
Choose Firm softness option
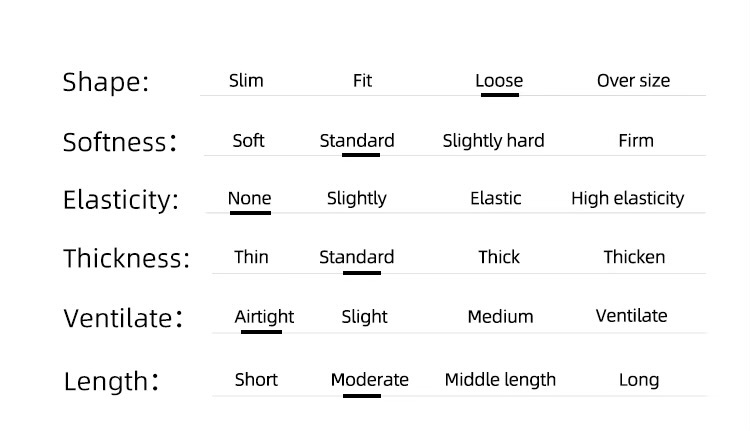[x=636, y=140]
